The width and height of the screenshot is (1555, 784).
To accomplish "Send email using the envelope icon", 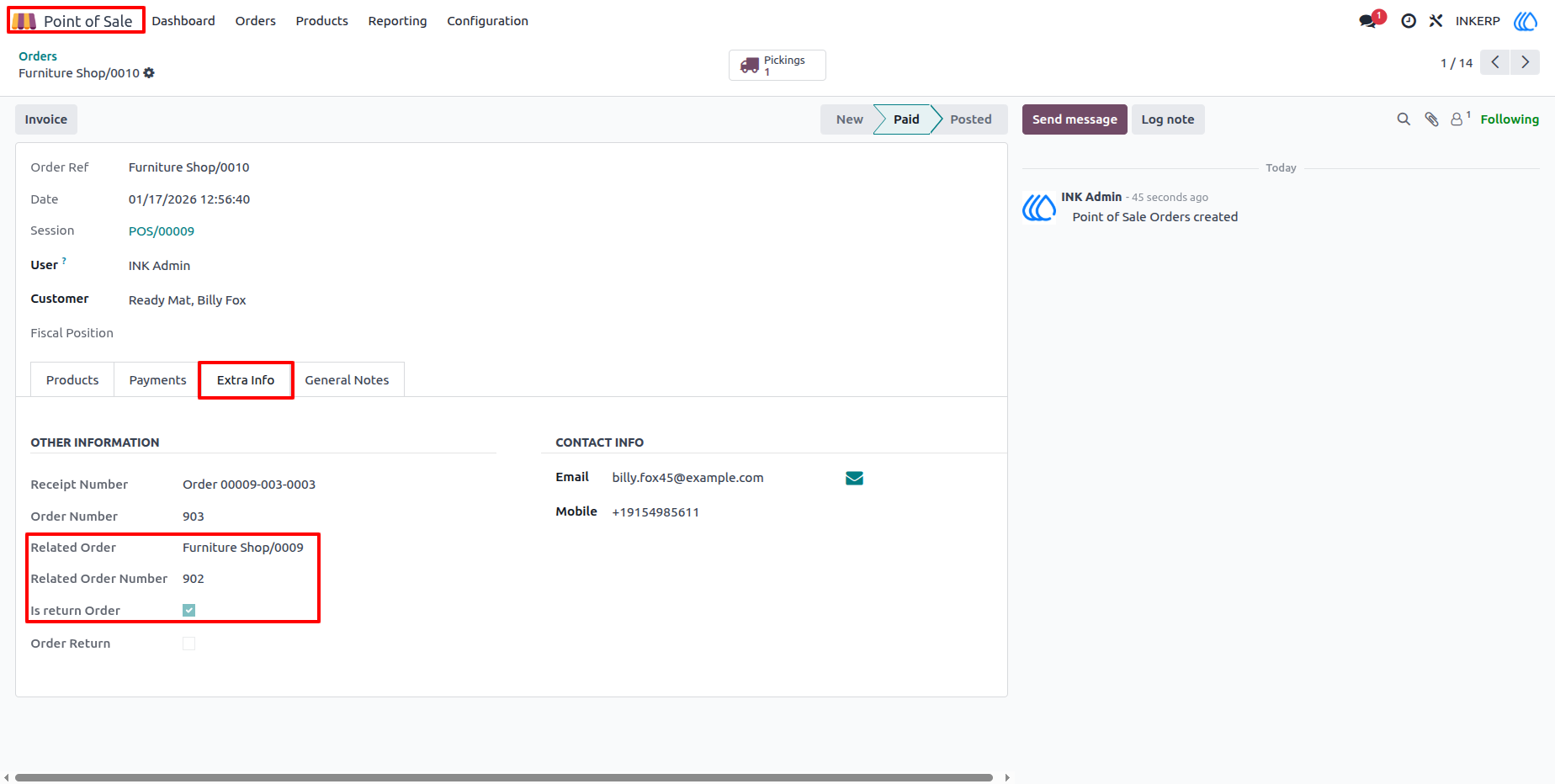I will [854, 479].
